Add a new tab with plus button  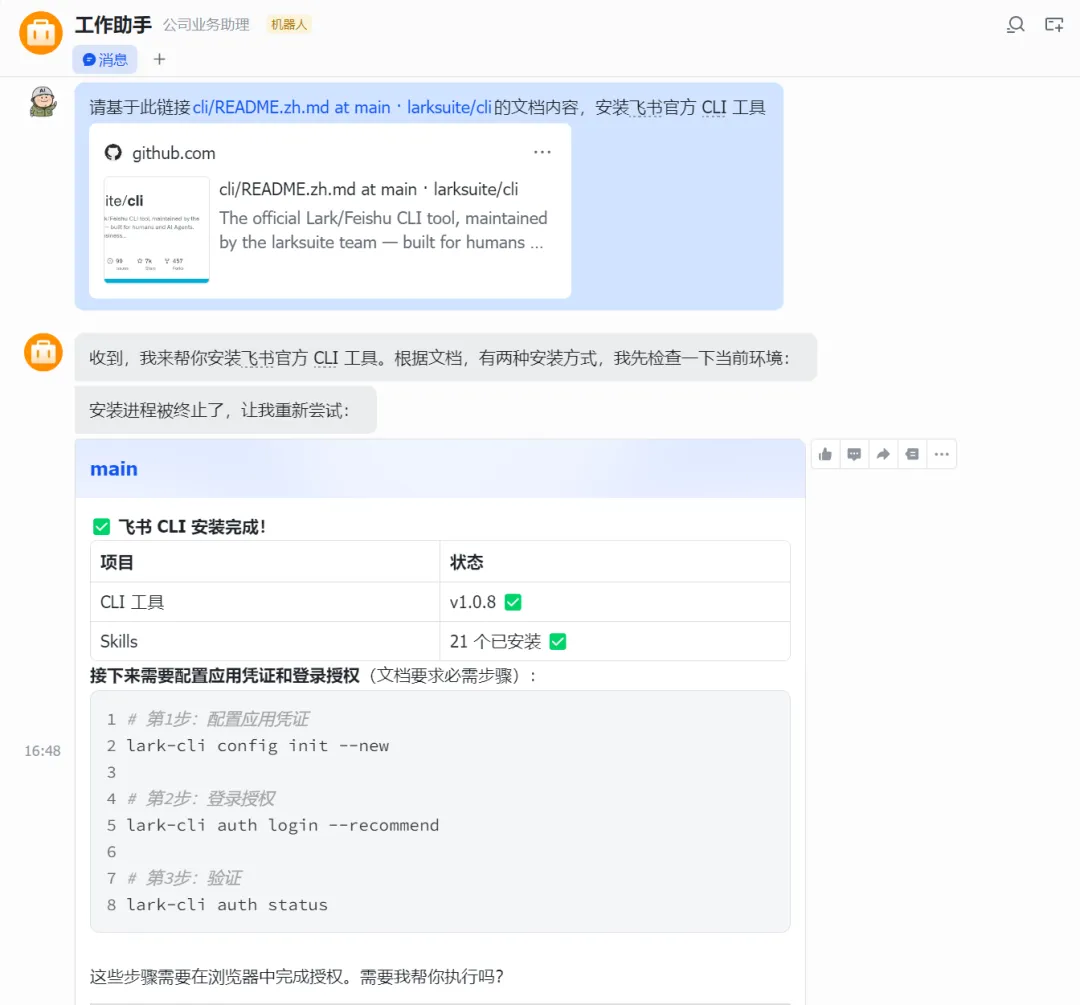[x=159, y=59]
